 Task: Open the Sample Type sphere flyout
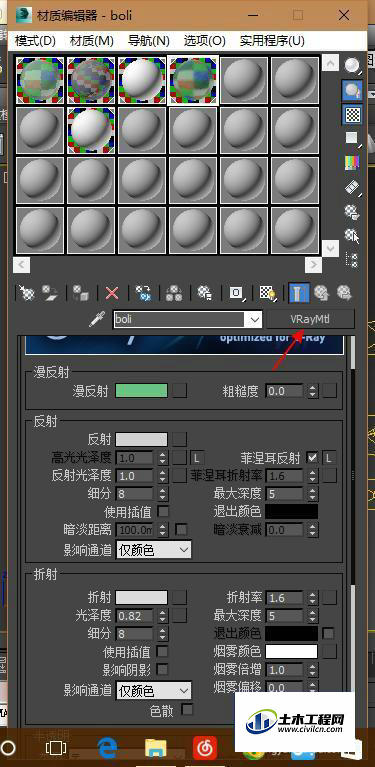tap(352, 66)
